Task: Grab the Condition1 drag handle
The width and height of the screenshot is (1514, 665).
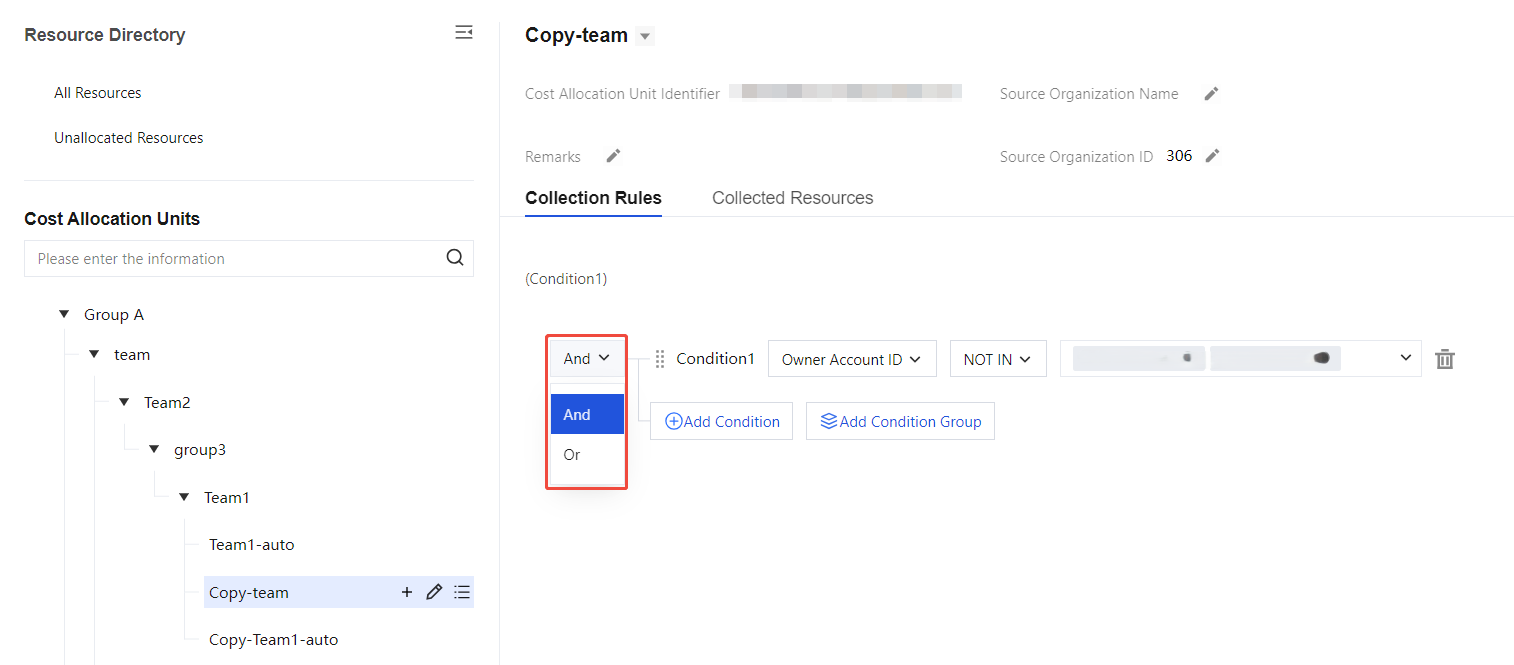Action: click(660, 359)
